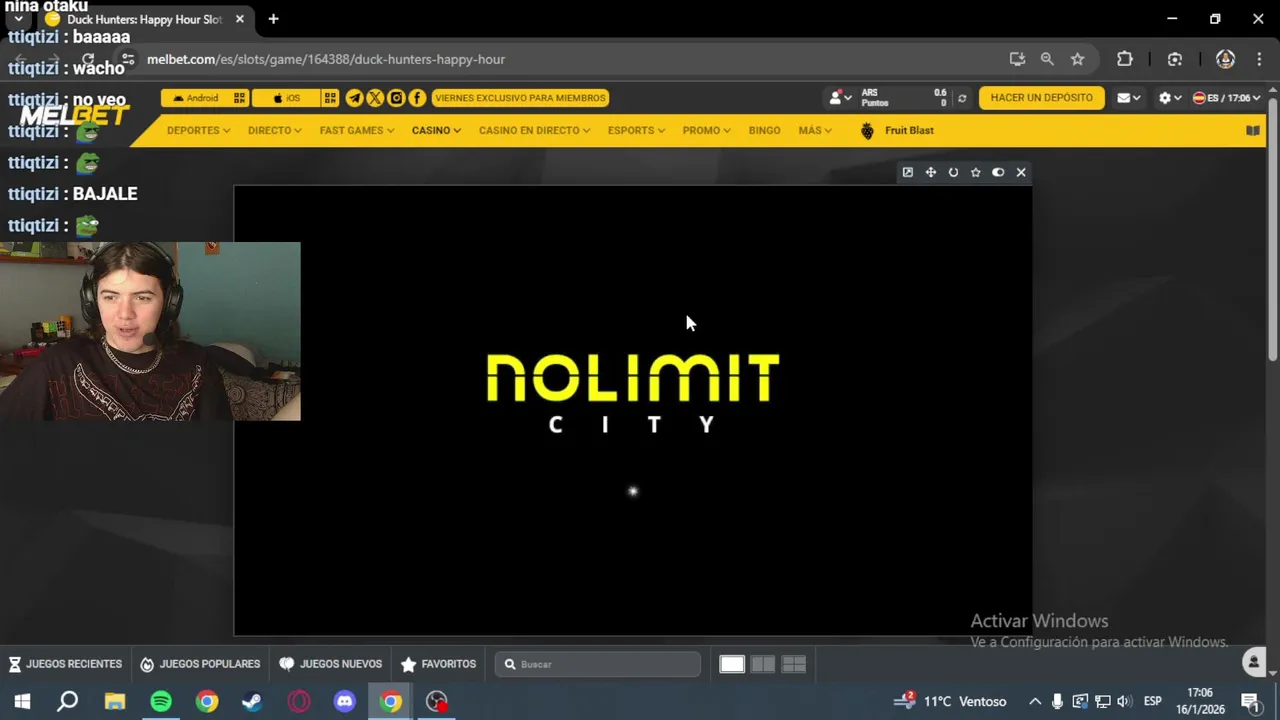Open the Telegram social link icon
The image size is (1280, 720).
pos(354,98)
